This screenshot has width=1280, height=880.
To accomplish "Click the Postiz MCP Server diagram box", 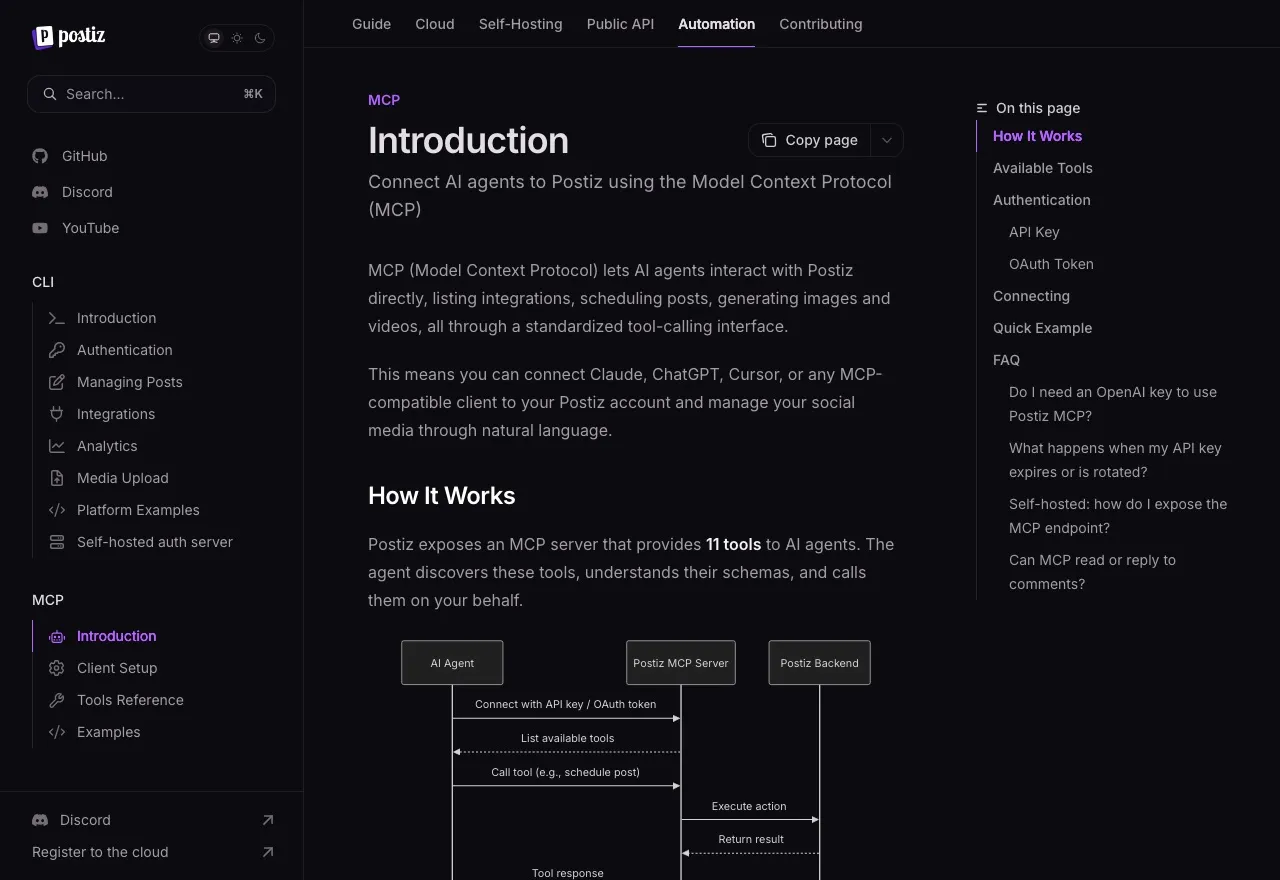I will tap(681, 663).
